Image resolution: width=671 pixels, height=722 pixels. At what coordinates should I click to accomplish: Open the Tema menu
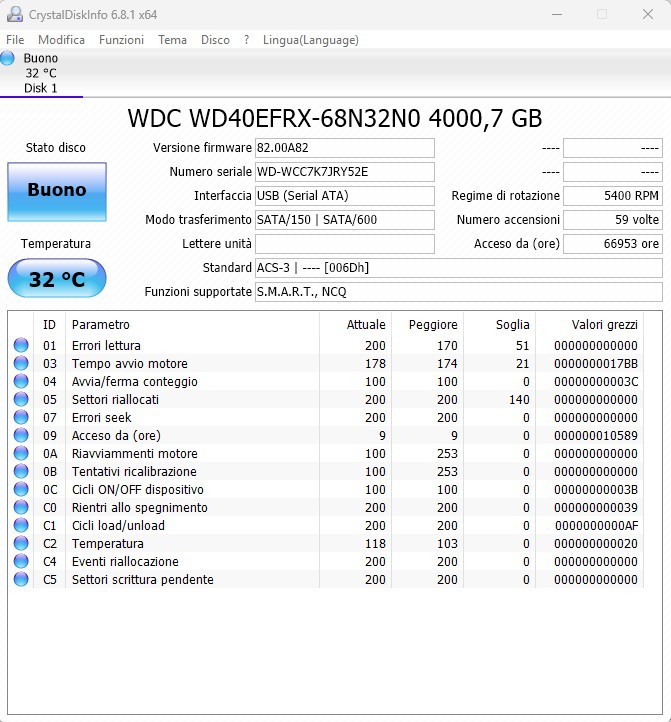coord(172,40)
